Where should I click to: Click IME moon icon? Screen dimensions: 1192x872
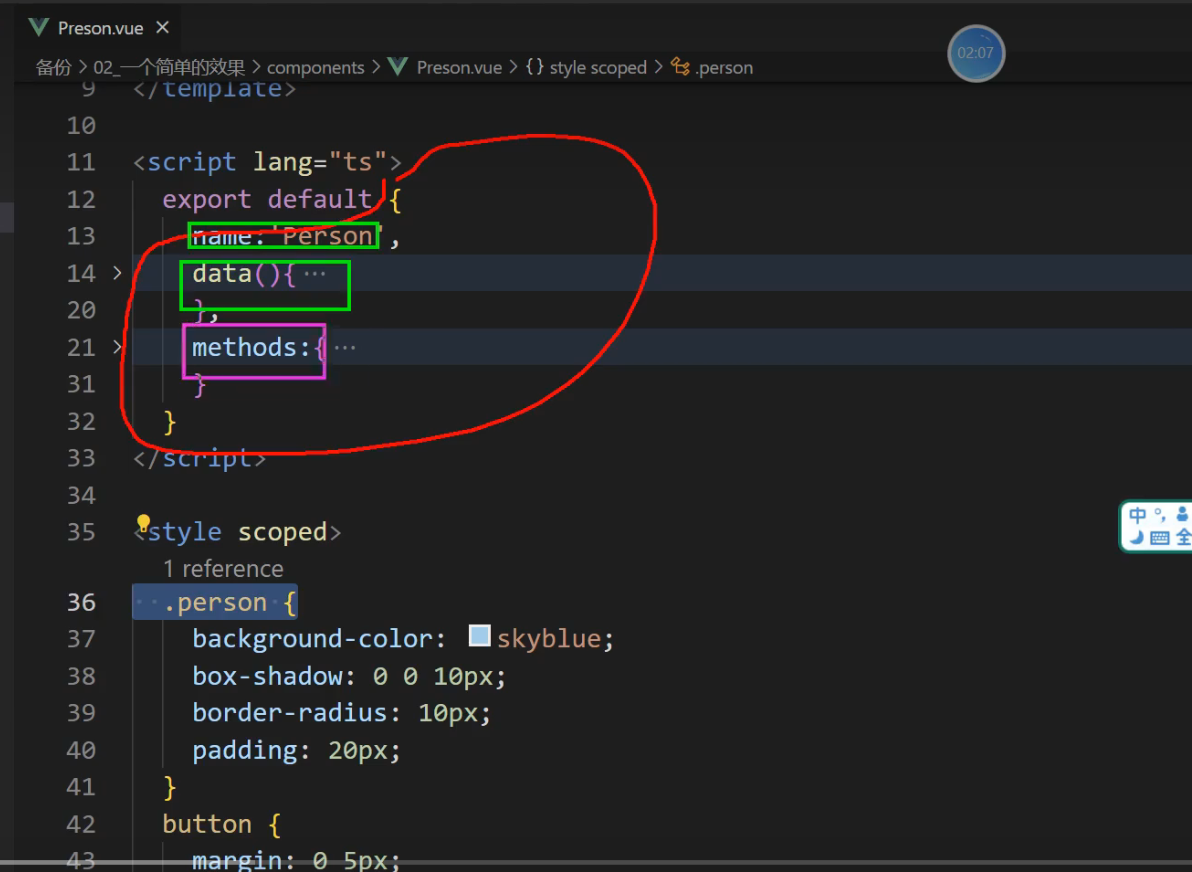(x=1137, y=538)
